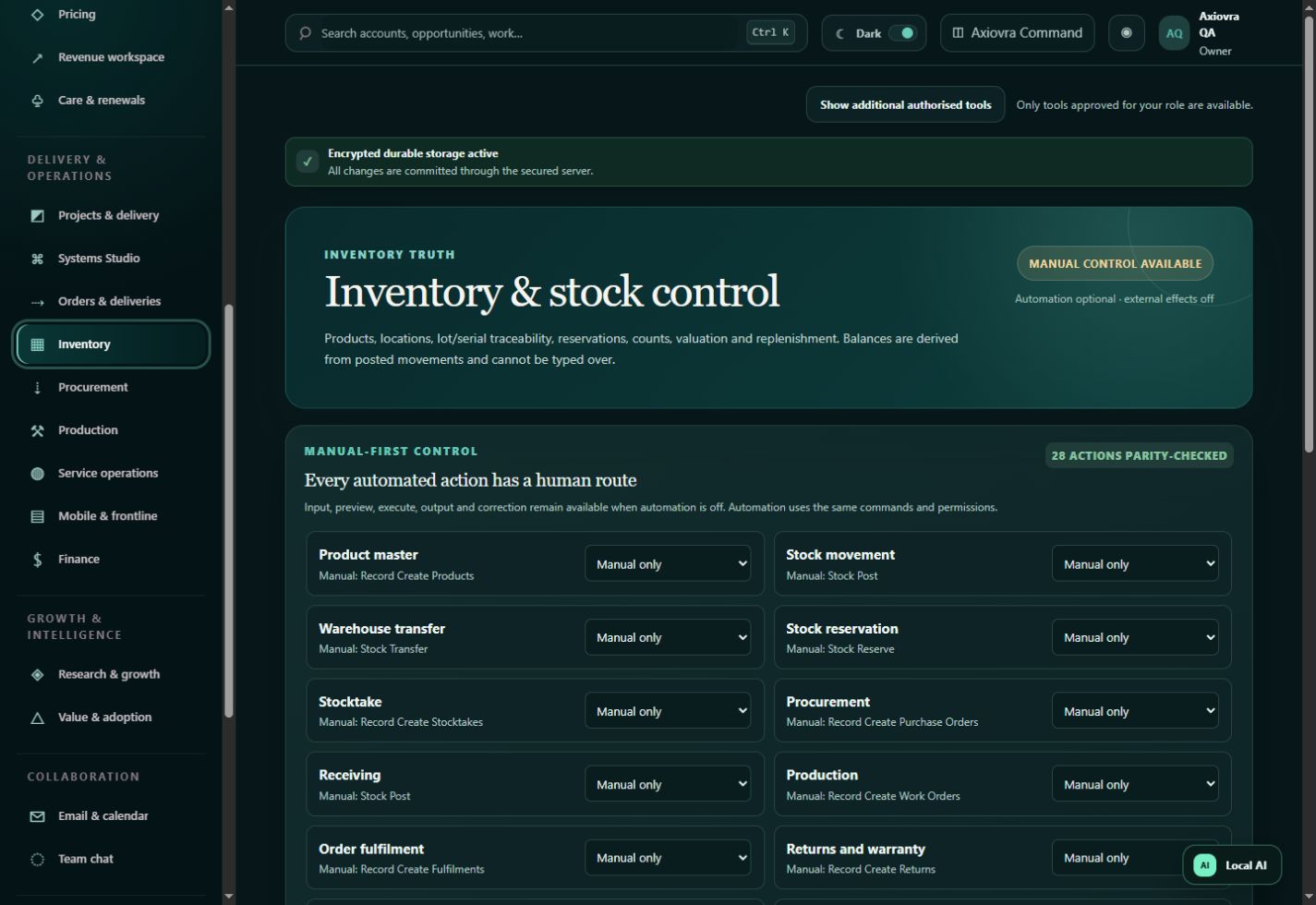Open the Stock reservation mode dropdown

point(1135,637)
